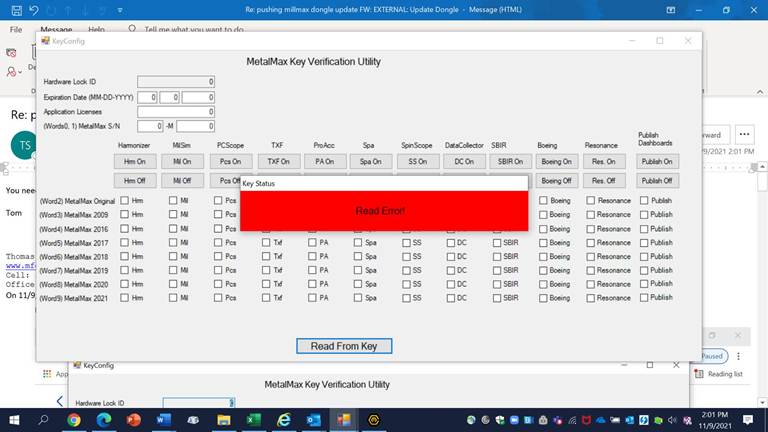Open the more actions ellipsis in the message header

744,134
